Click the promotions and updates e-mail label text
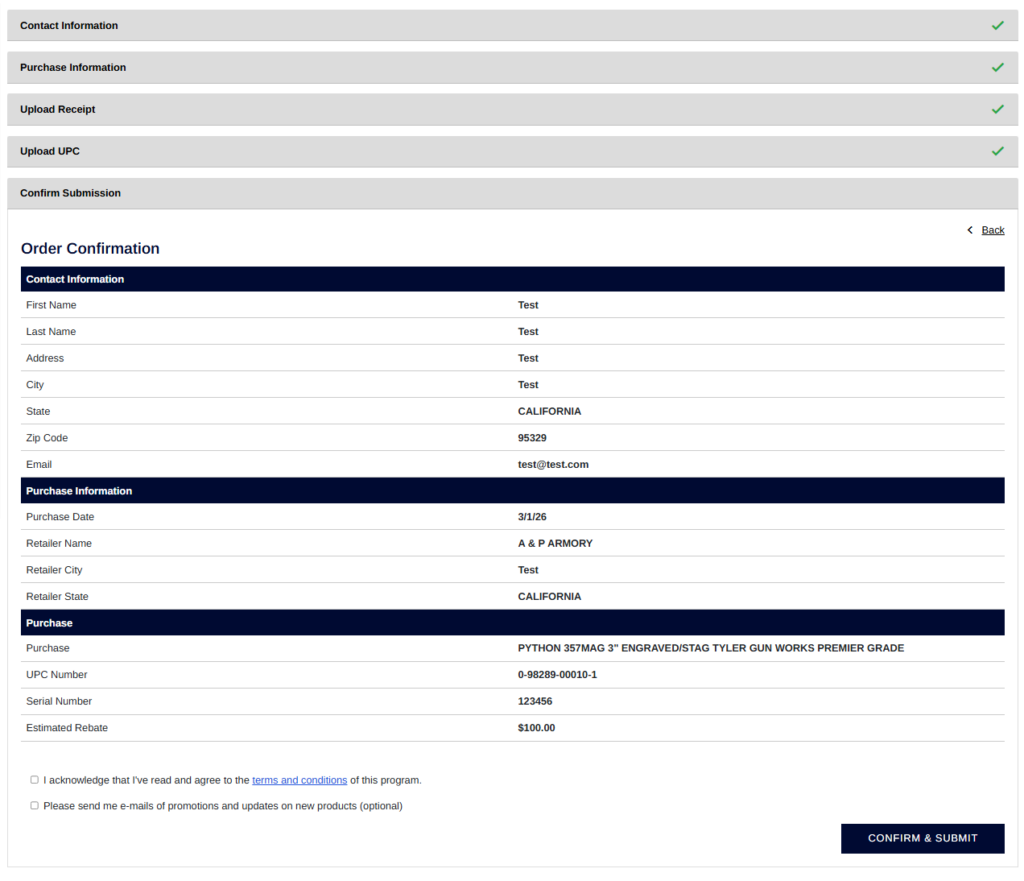This screenshot has width=1024, height=881. coord(223,806)
